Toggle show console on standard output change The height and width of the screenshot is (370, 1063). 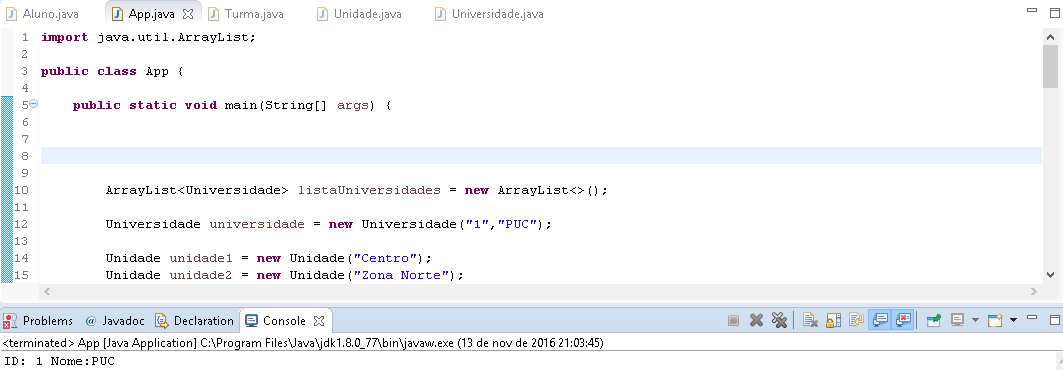click(880, 321)
